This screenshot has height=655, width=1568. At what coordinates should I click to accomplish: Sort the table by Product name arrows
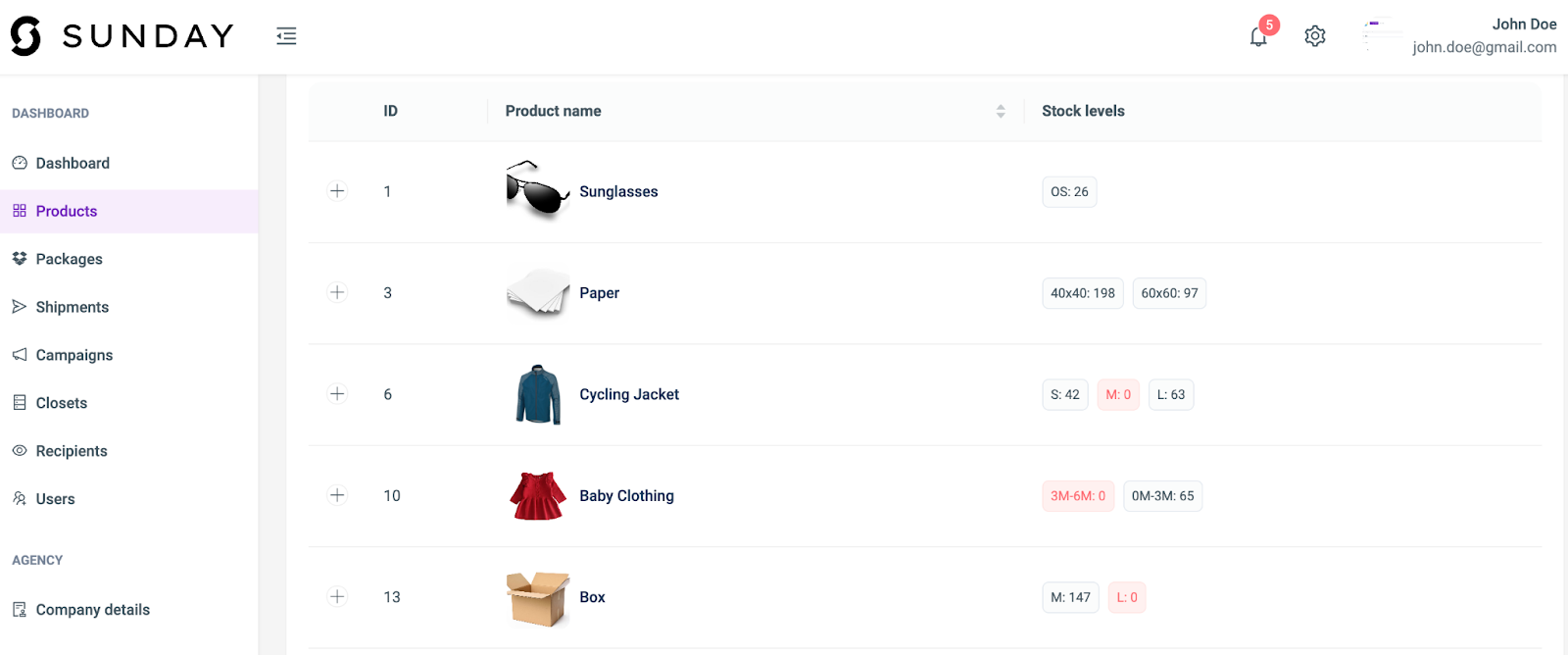[x=1001, y=112]
